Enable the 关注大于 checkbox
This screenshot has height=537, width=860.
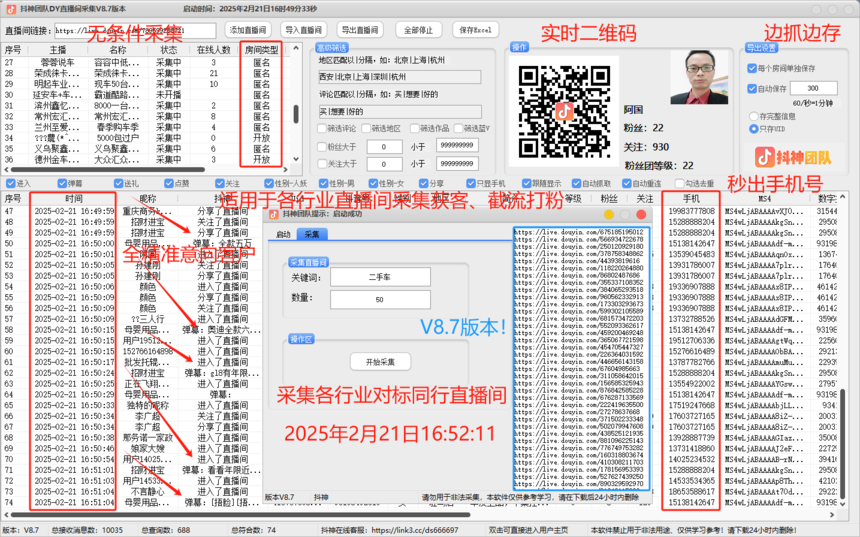[322, 163]
